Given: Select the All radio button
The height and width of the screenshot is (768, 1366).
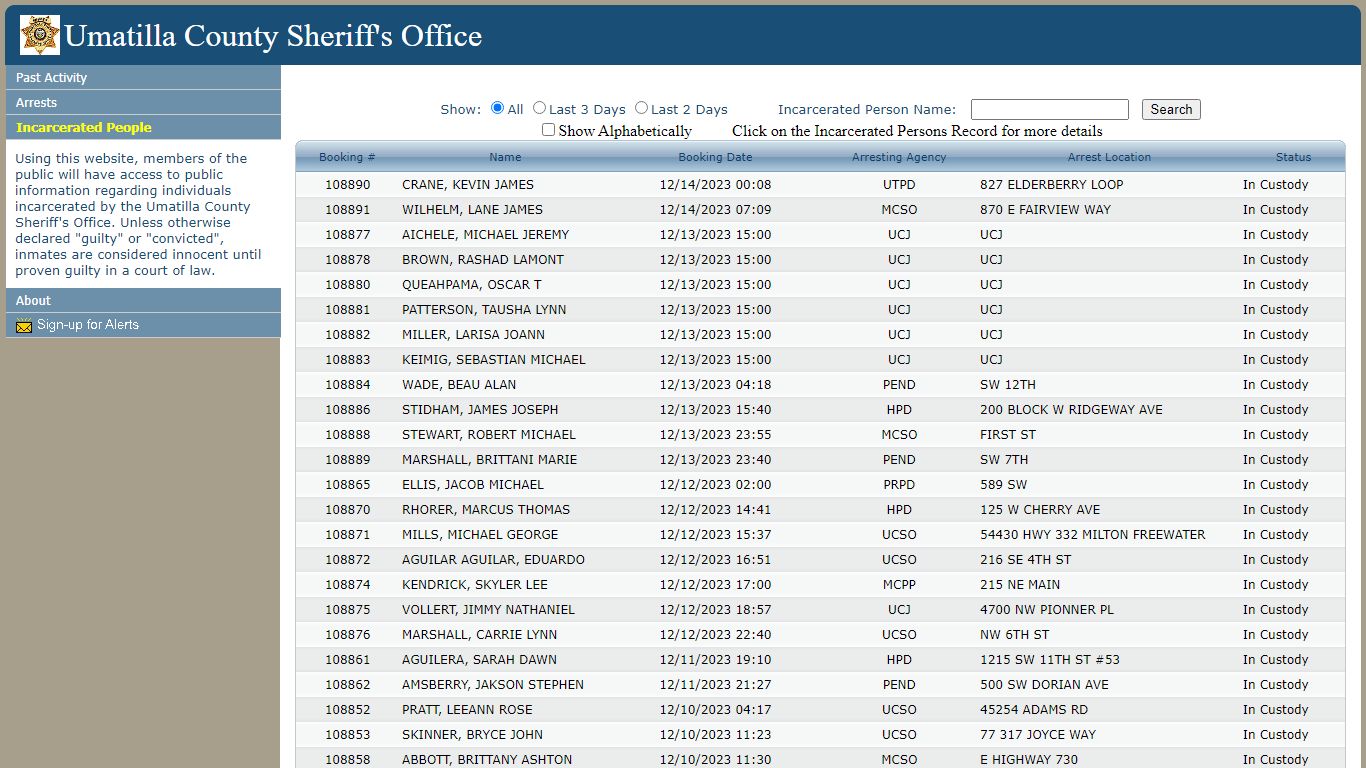Looking at the screenshot, I should point(497,108).
